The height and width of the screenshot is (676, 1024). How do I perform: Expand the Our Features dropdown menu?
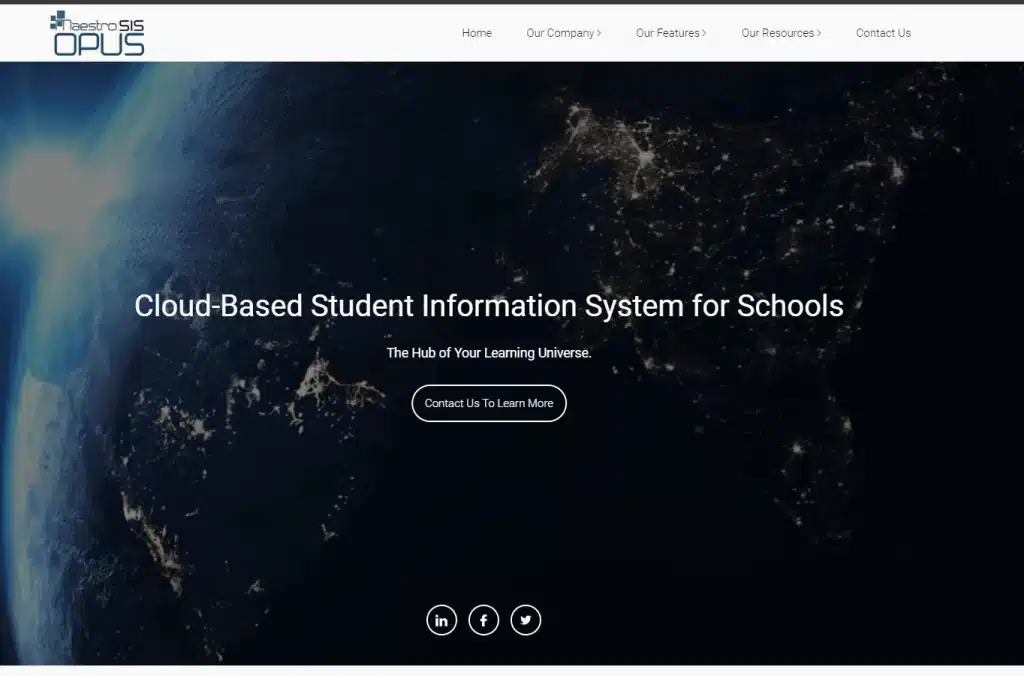(x=671, y=33)
